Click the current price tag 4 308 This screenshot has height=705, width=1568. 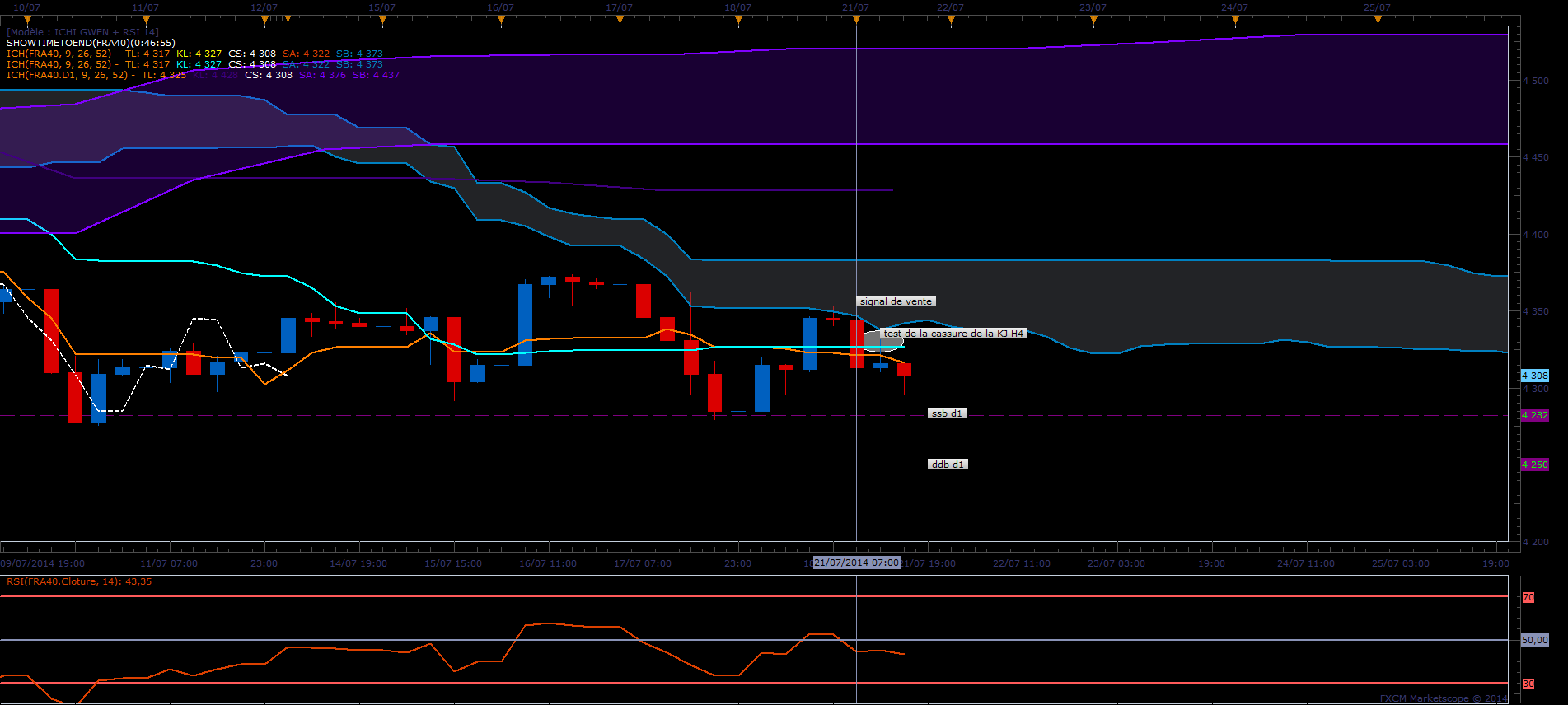tap(1535, 376)
